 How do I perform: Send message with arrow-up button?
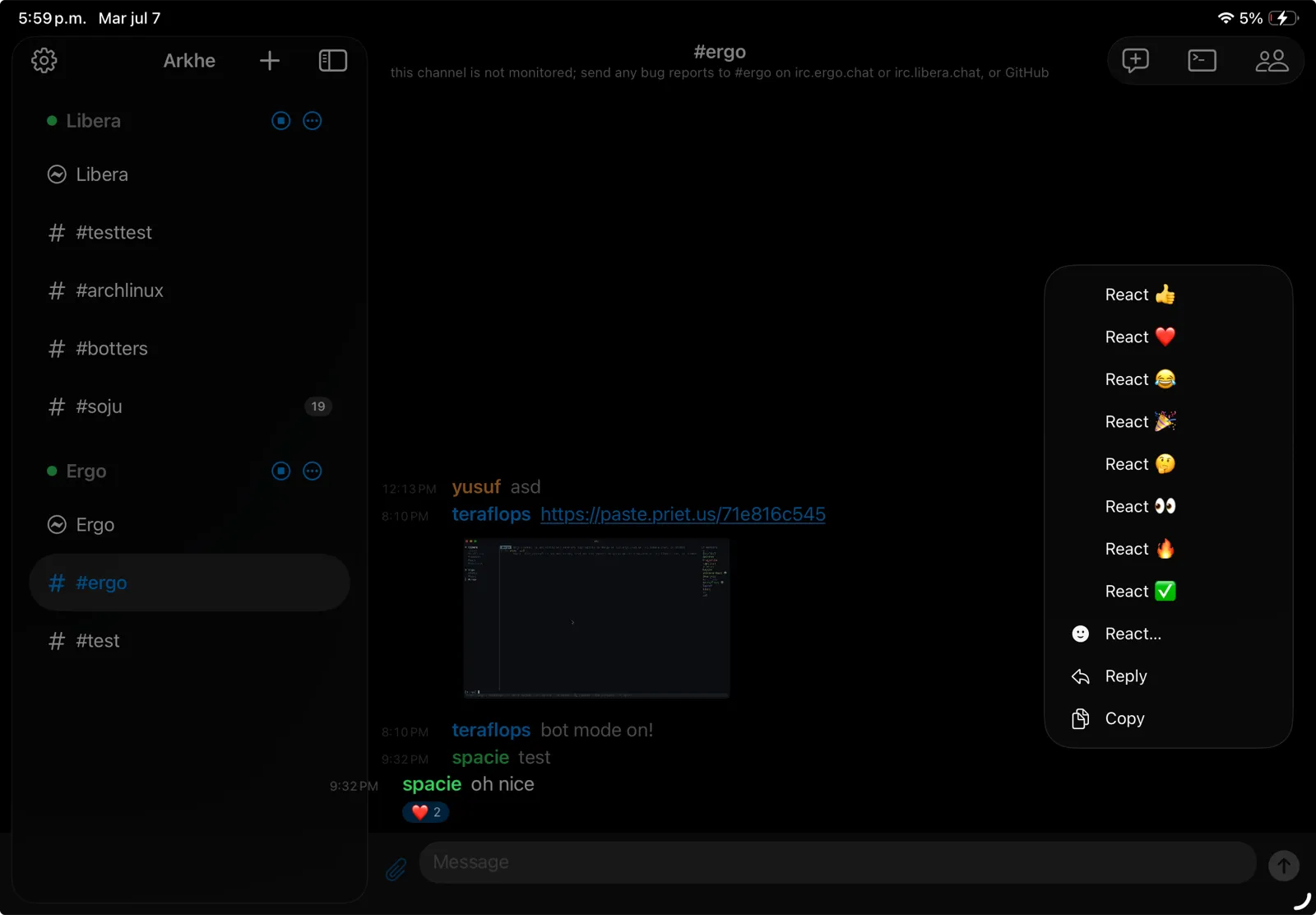1283,865
